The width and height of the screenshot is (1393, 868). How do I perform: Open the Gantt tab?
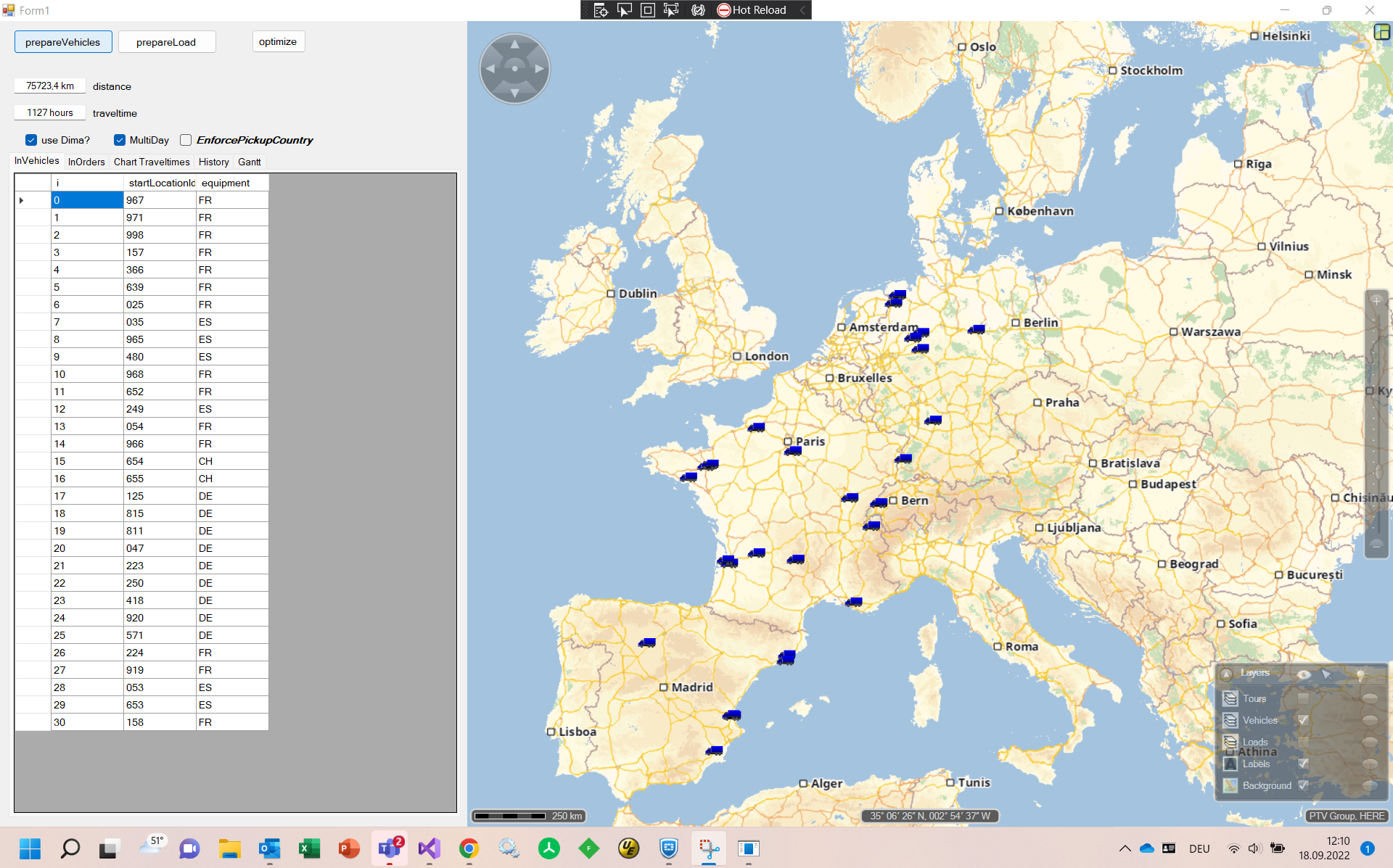pyautogui.click(x=249, y=162)
